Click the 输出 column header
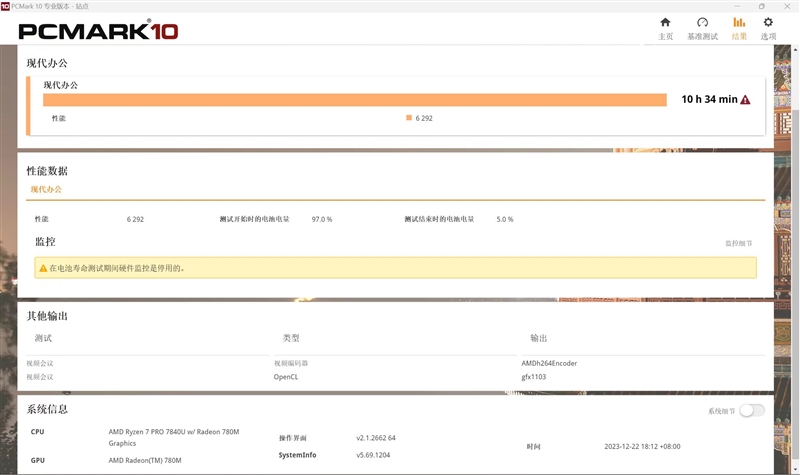Screen dimensions: 800x475 pos(539,338)
